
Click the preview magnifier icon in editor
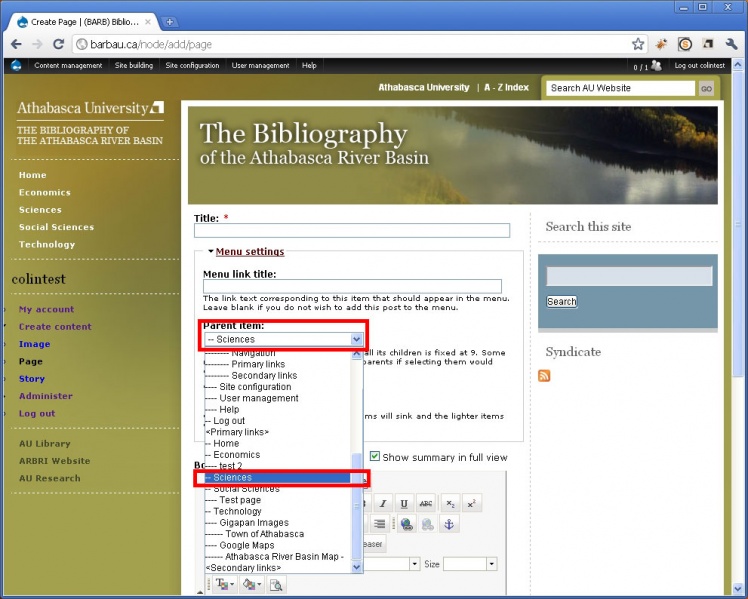(276, 584)
